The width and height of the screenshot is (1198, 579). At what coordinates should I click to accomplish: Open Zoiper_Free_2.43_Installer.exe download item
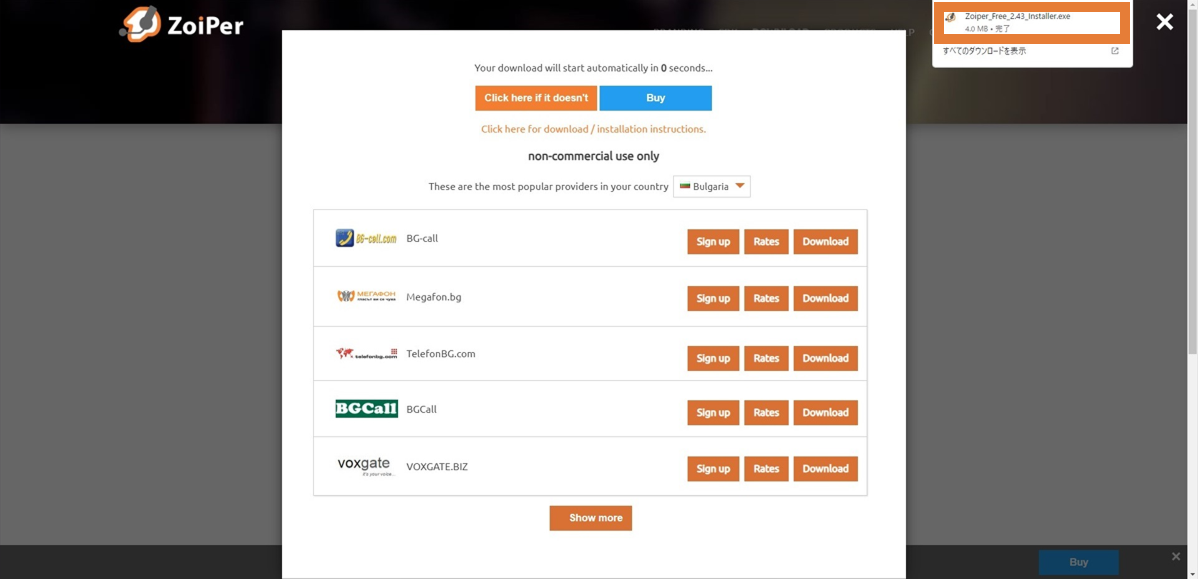point(1031,22)
